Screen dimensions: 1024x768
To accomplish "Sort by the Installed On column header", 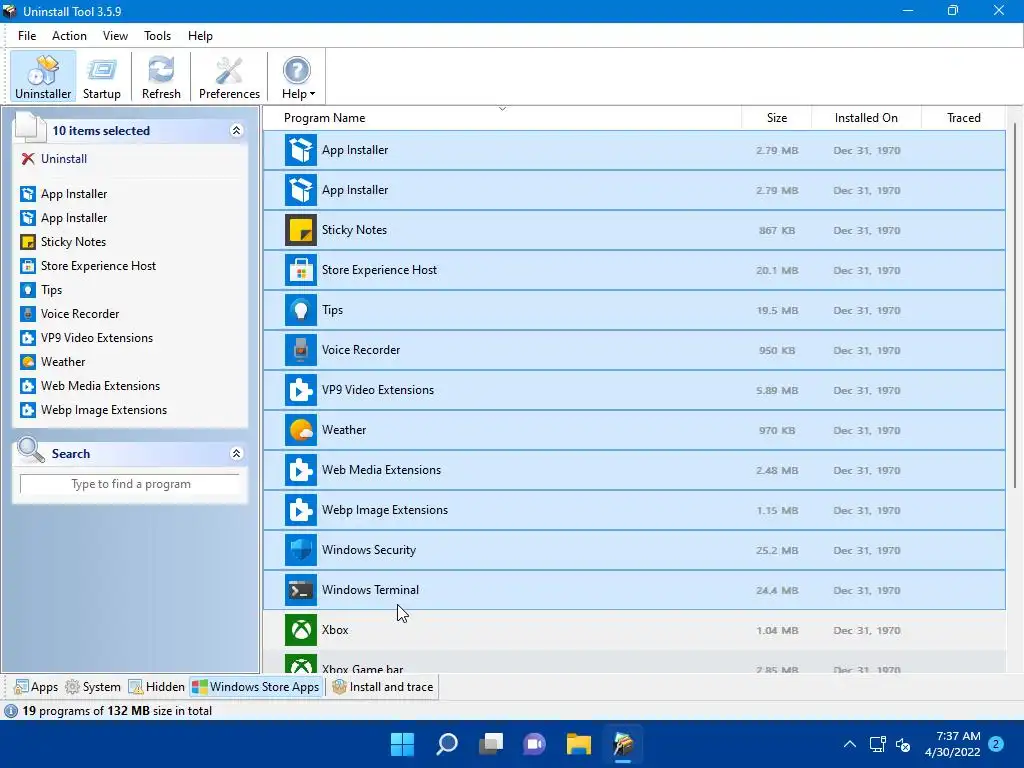I will [x=866, y=118].
